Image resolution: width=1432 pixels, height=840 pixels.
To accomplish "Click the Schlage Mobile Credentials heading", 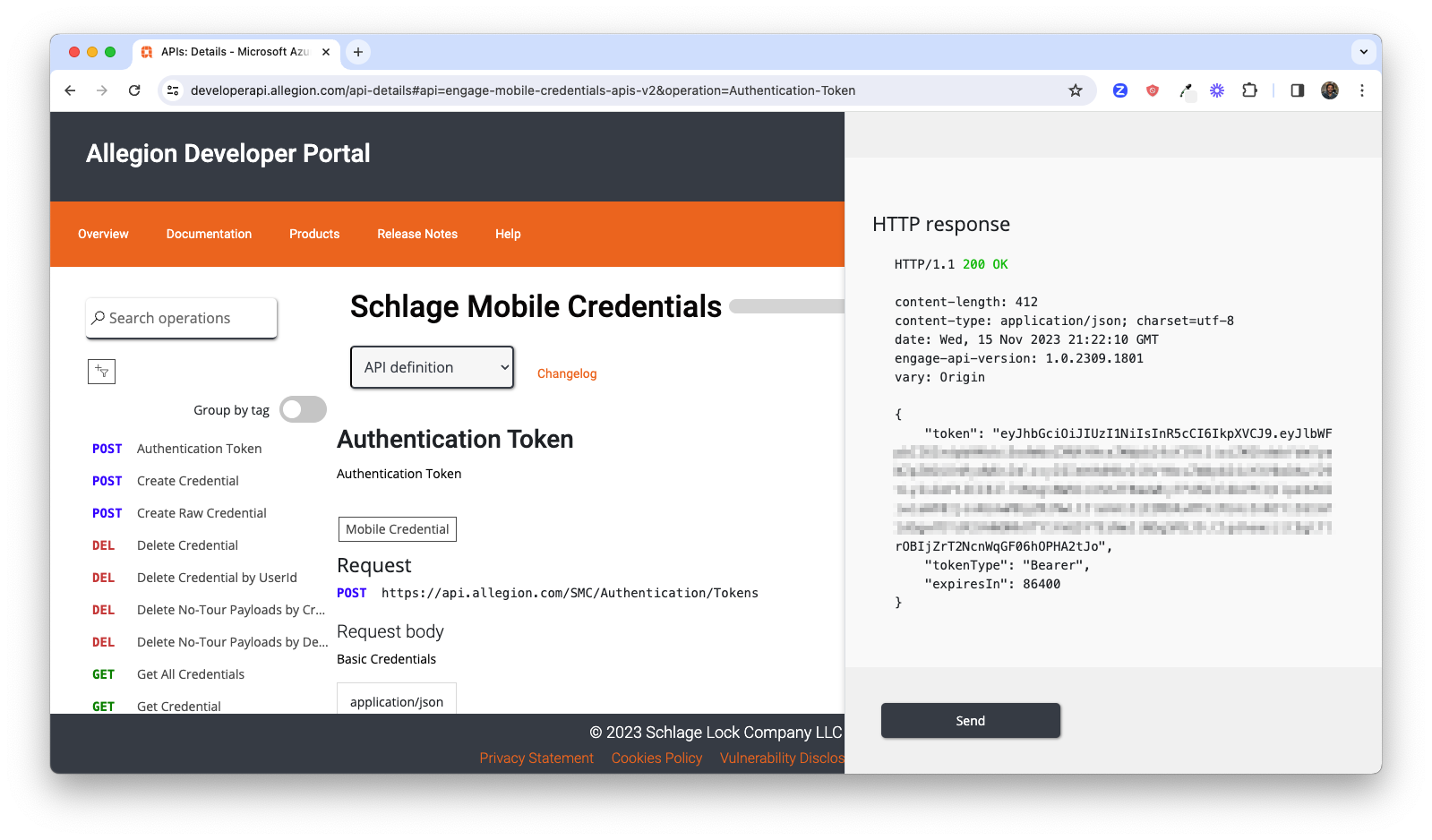I will [x=536, y=306].
